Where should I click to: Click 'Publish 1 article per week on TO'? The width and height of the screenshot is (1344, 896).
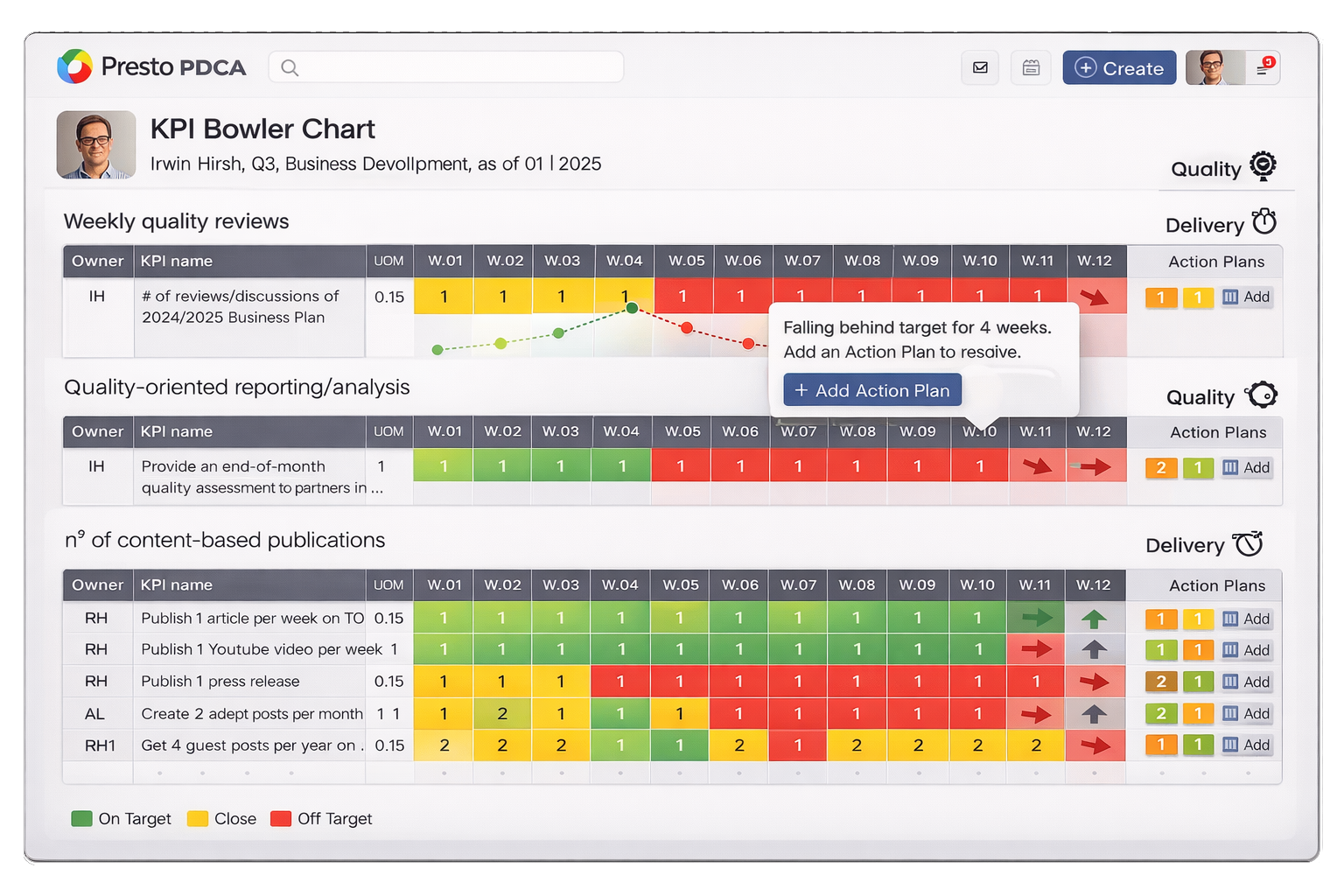click(x=252, y=619)
